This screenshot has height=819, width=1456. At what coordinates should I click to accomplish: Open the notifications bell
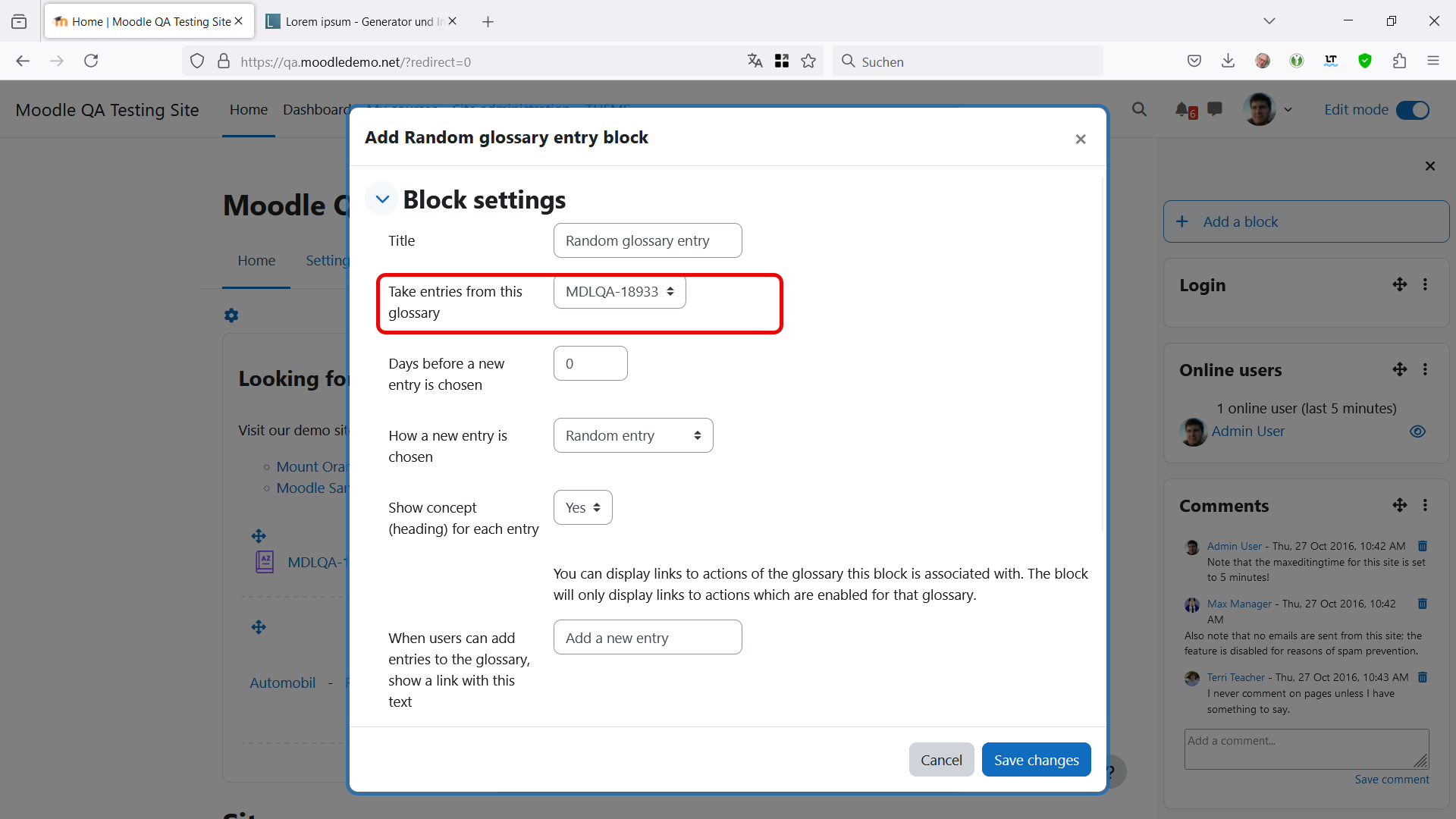(x=1183, y=110)
